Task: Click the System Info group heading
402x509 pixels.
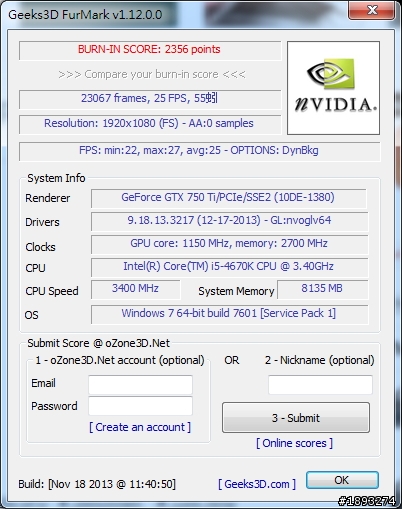Action: pyautogui.click(x=56, y=178)
